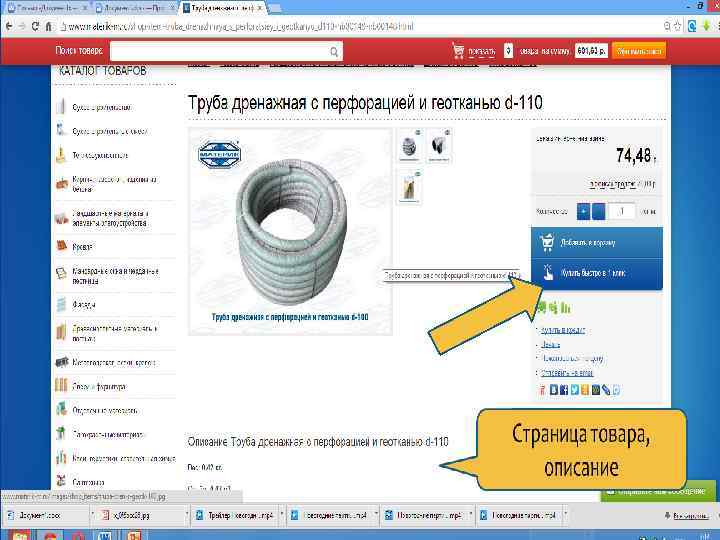Open the dropdown arrow beside the Трейлер mp4 download
Viewport: 720px width, 540px height.
click(282, 515)
